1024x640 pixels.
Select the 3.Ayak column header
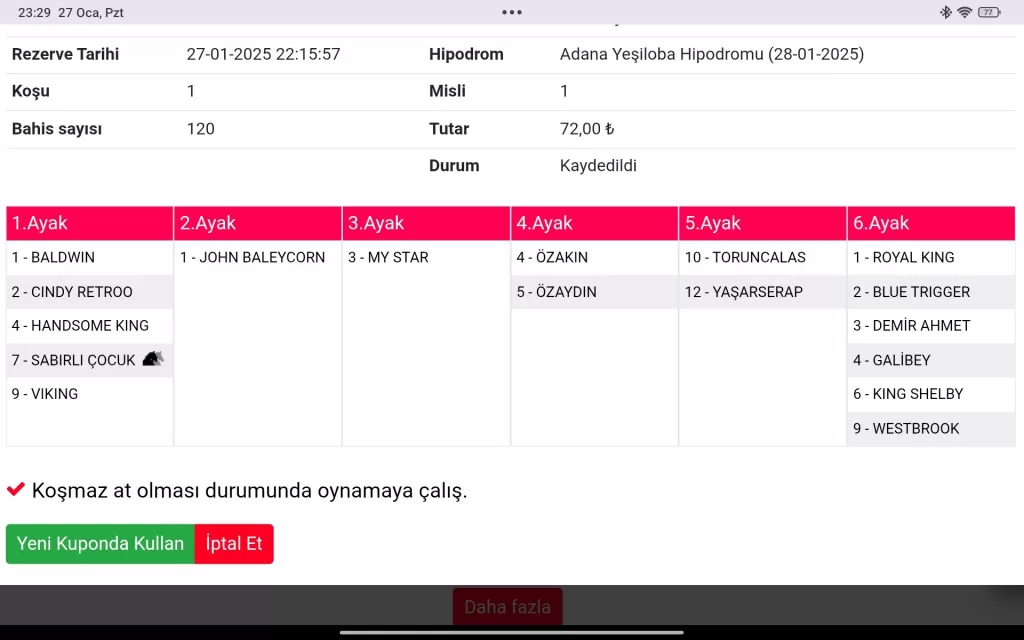click(x=426, y=223)
